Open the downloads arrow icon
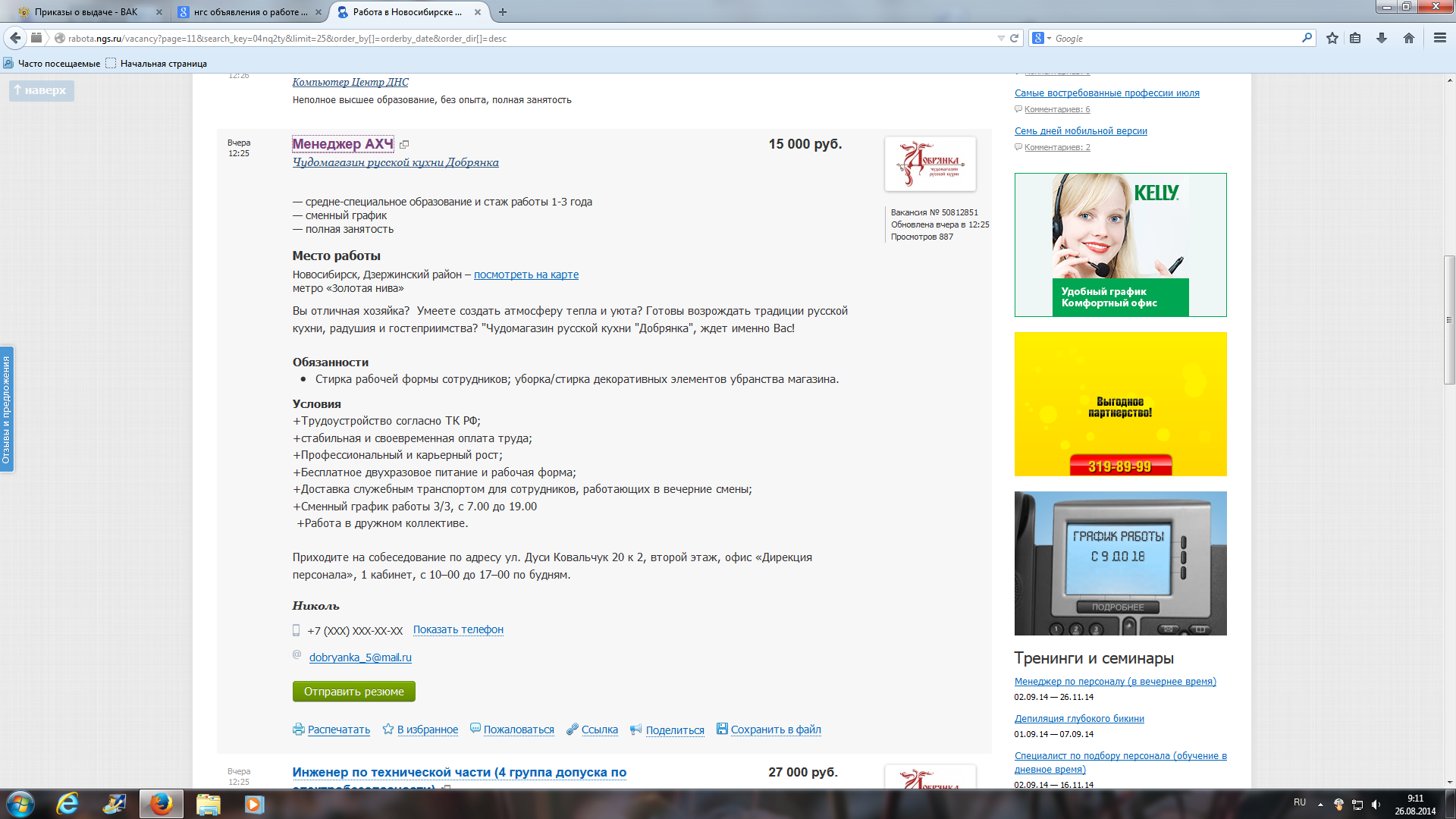This screenshot has width=1456, height=819. click(1382, 38)
